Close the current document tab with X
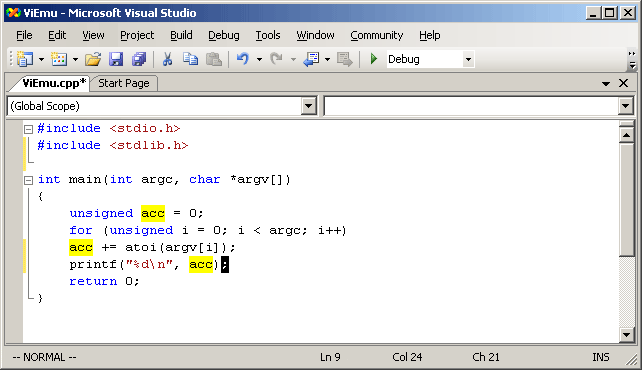 click(624, 83)
